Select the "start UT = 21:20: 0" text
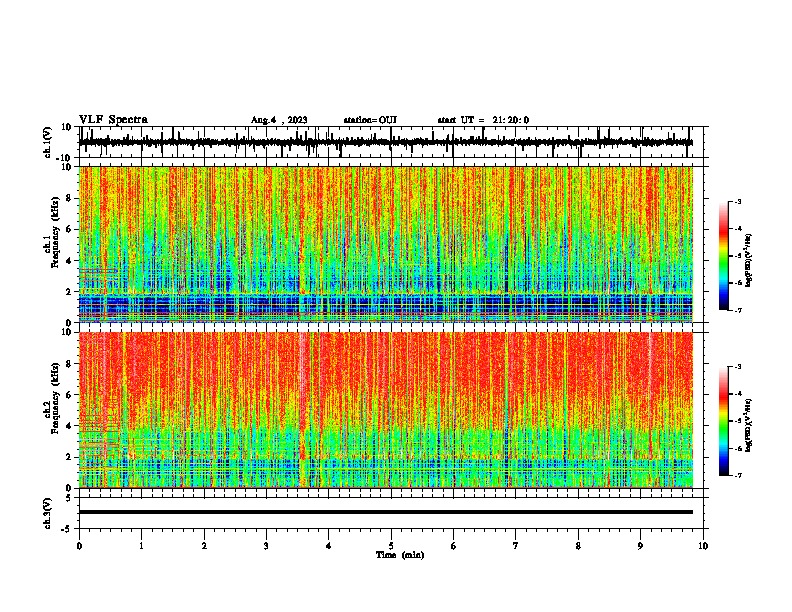This screenshot has width=792, height=612. tap(483, 120)
